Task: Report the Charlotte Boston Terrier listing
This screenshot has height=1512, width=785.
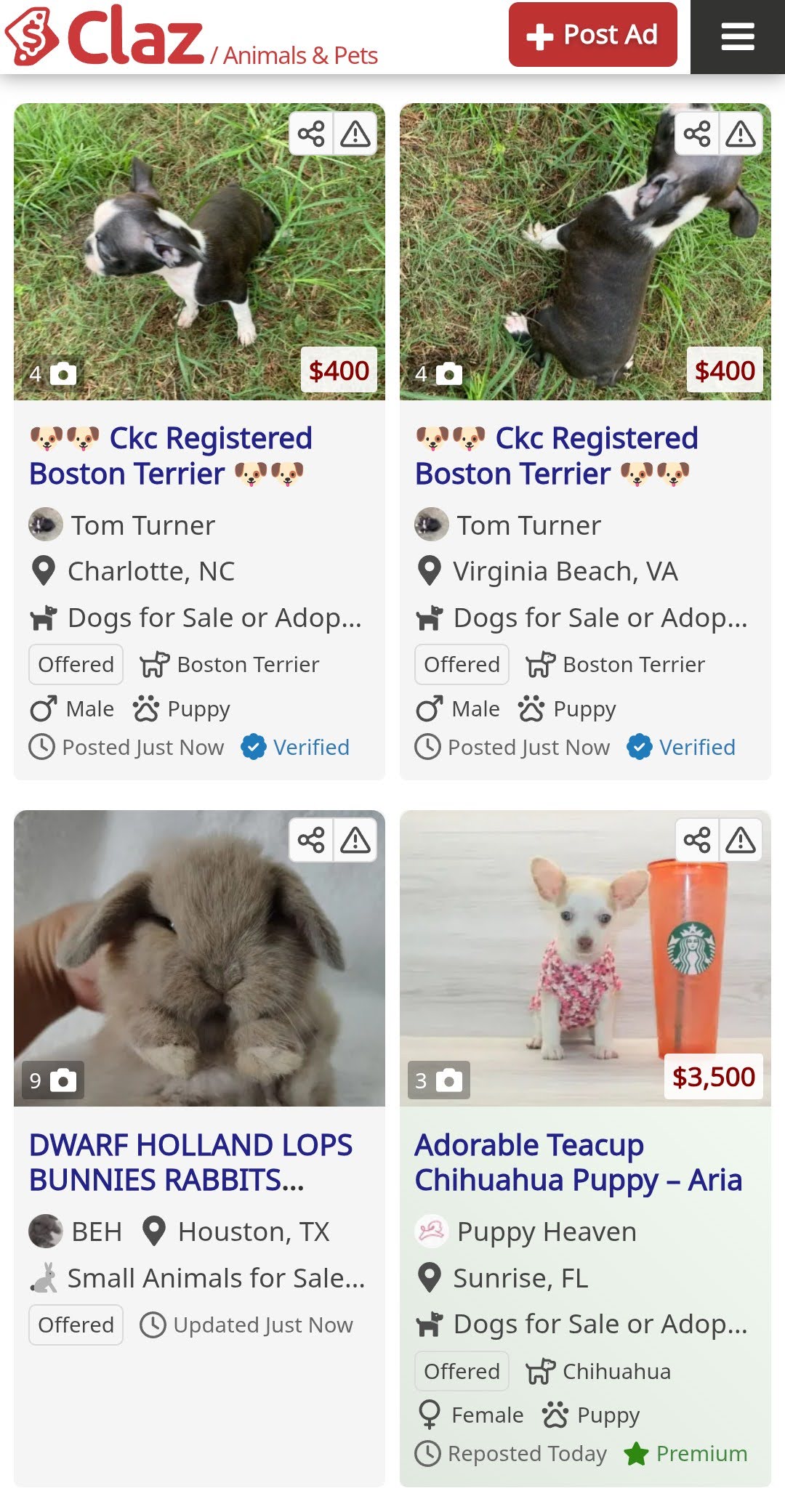Action: pyautogui.click(x=355, y=134)
